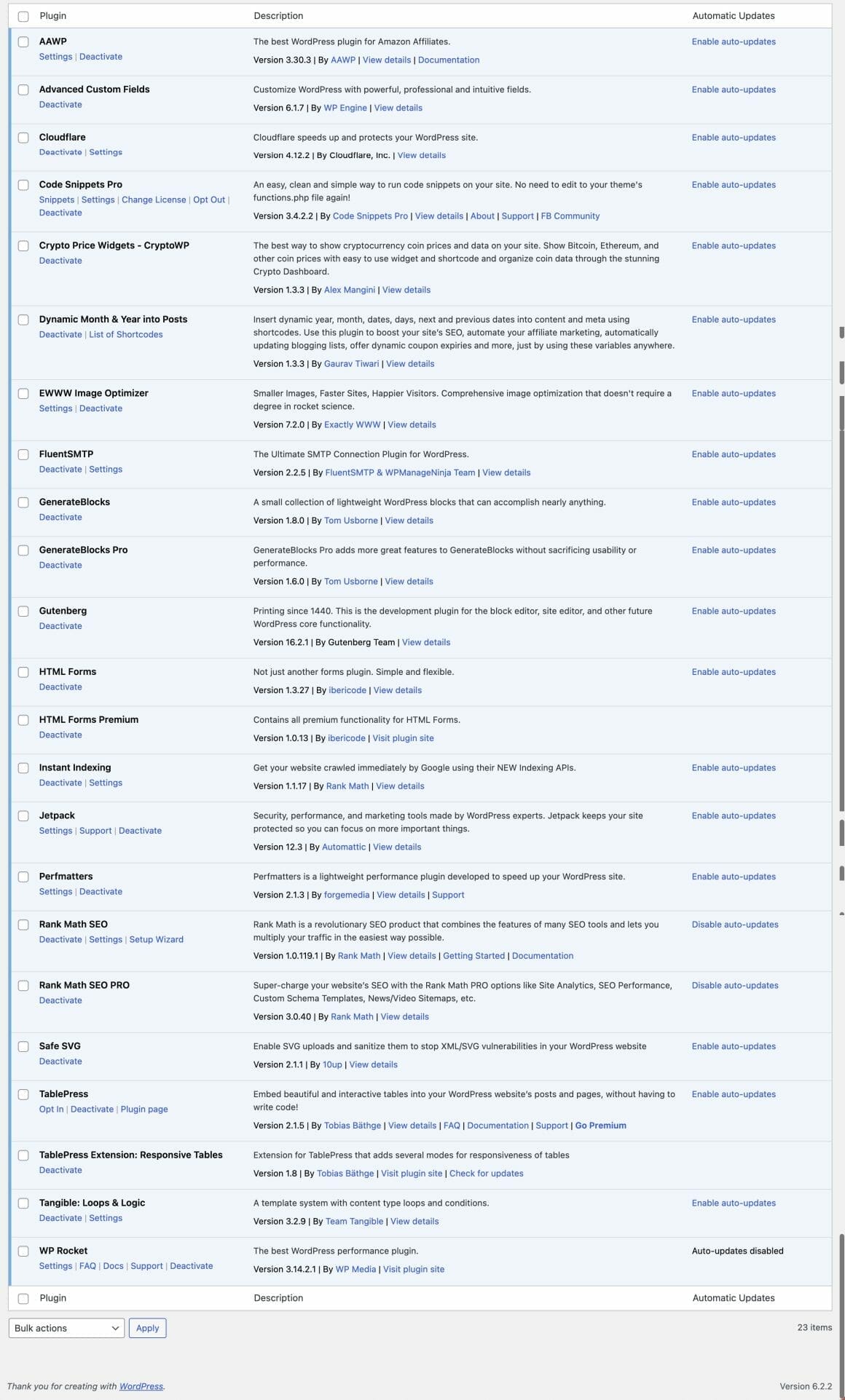The image size is (845, 1400).
Task: Click the 'Auto-updates disabled' text for WP Rocket
Action: pos(738,1251)
